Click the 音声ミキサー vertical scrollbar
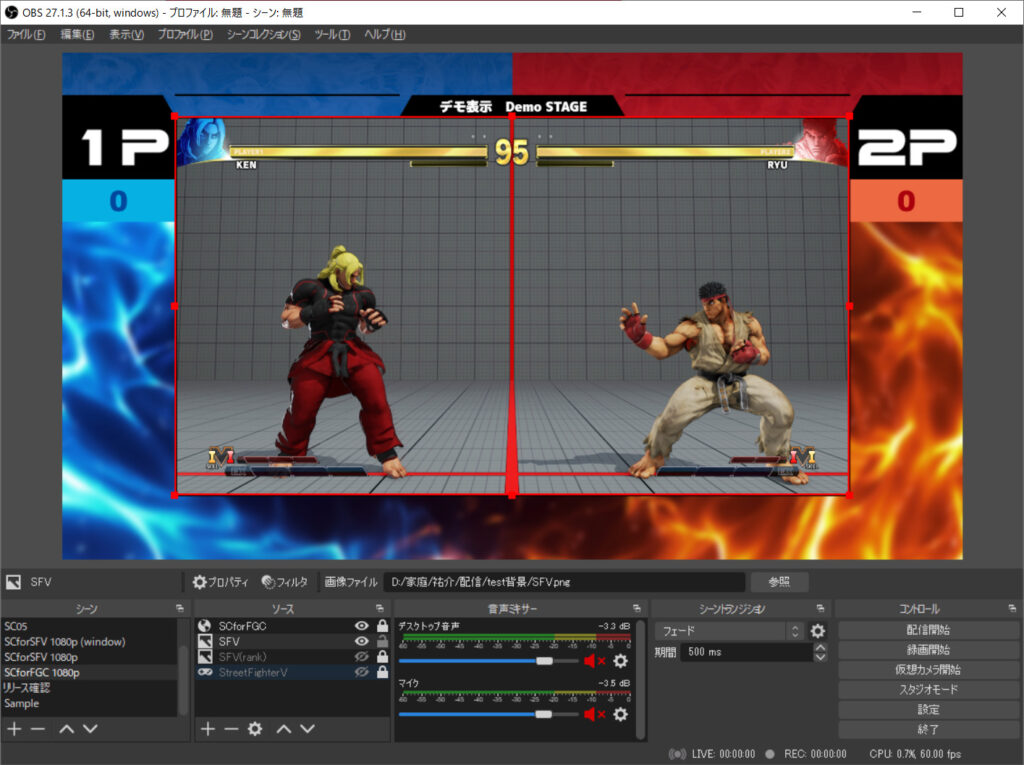This screenshot has width=1024, height=765. pyautogui.click(x=641, y=679)
